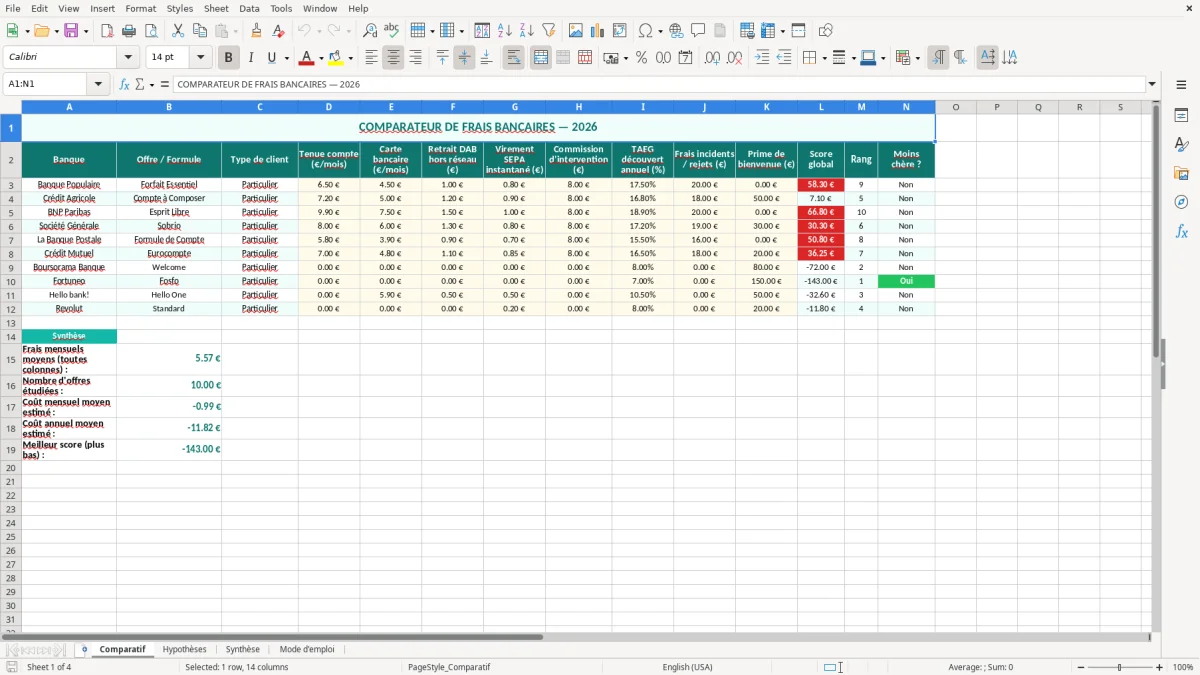1200x675 pixels.
Task: Add decimal place
Action: [712, 58]
